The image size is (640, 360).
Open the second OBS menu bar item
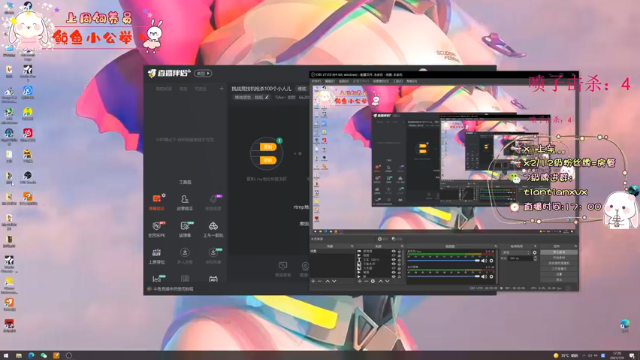[329, 81]
